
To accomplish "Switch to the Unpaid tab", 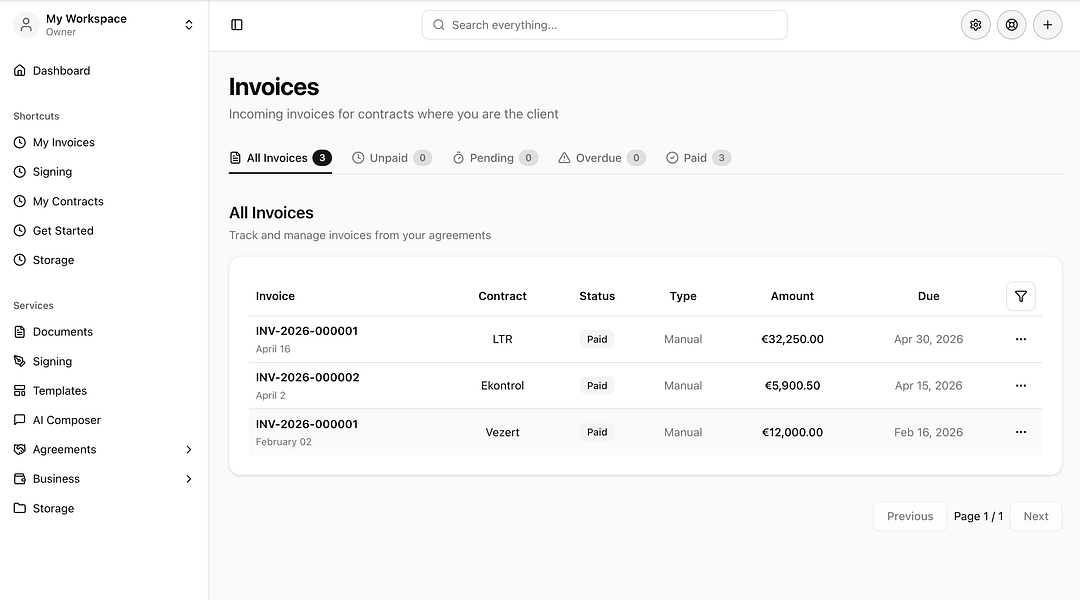I will 392,158.
